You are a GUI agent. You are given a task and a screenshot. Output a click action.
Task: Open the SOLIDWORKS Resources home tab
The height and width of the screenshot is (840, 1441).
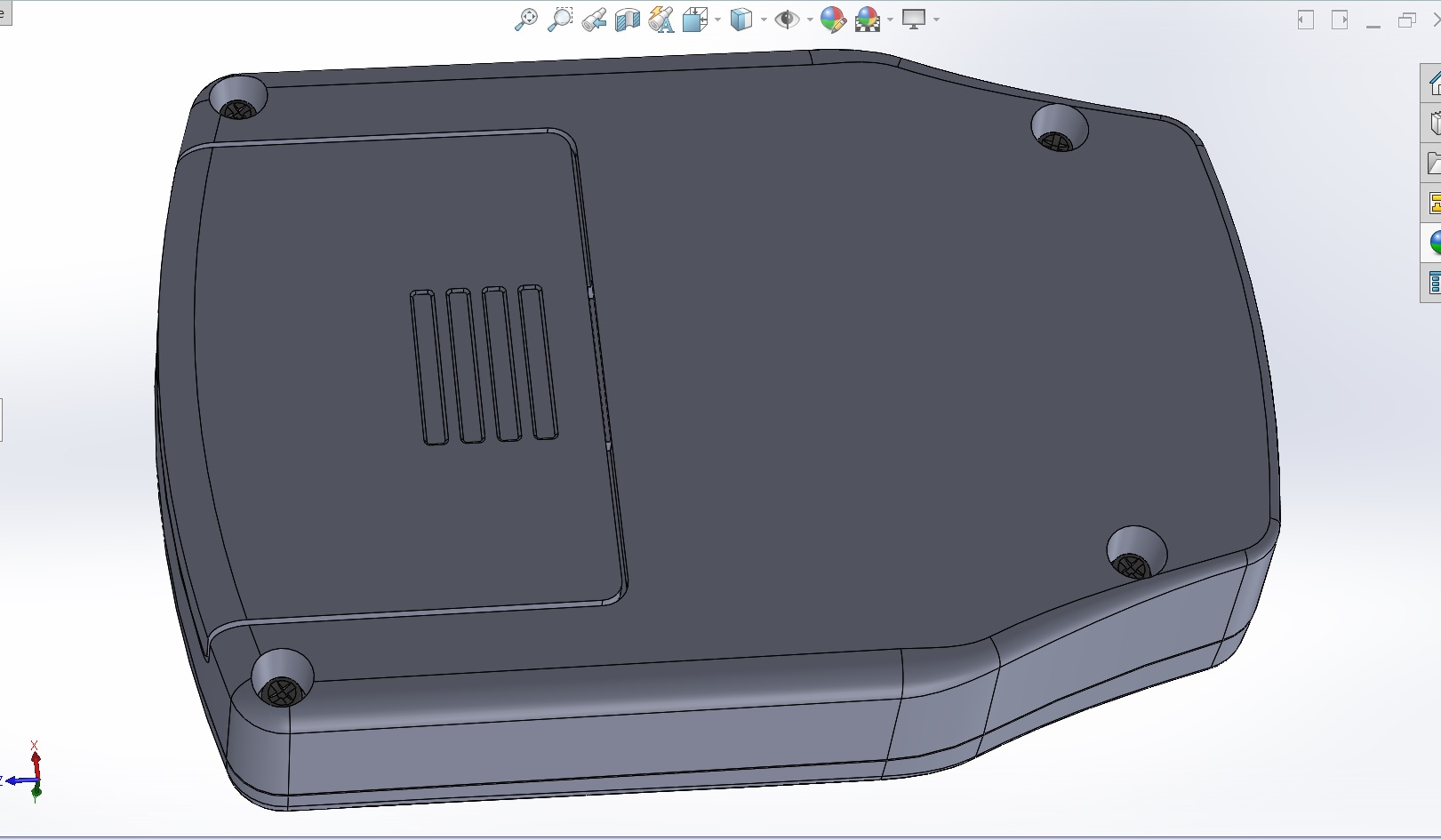coord(1432,84)
